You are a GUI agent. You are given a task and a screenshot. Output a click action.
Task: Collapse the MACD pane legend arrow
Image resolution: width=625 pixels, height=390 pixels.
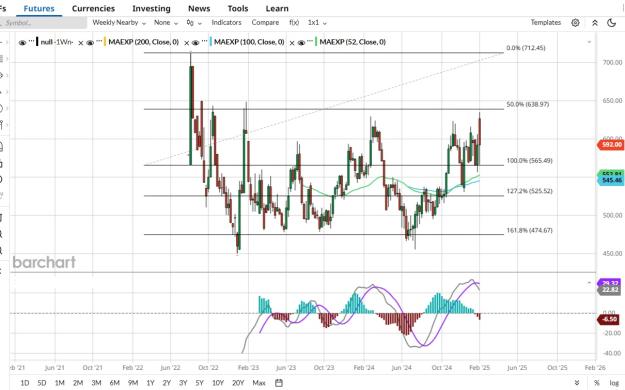pyautogui.click(x=589, y=283)
